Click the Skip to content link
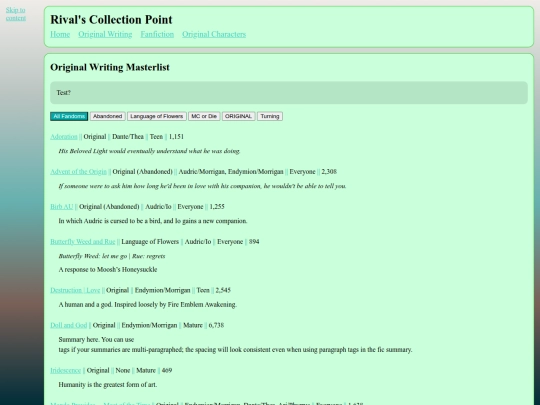 (15, 14)
